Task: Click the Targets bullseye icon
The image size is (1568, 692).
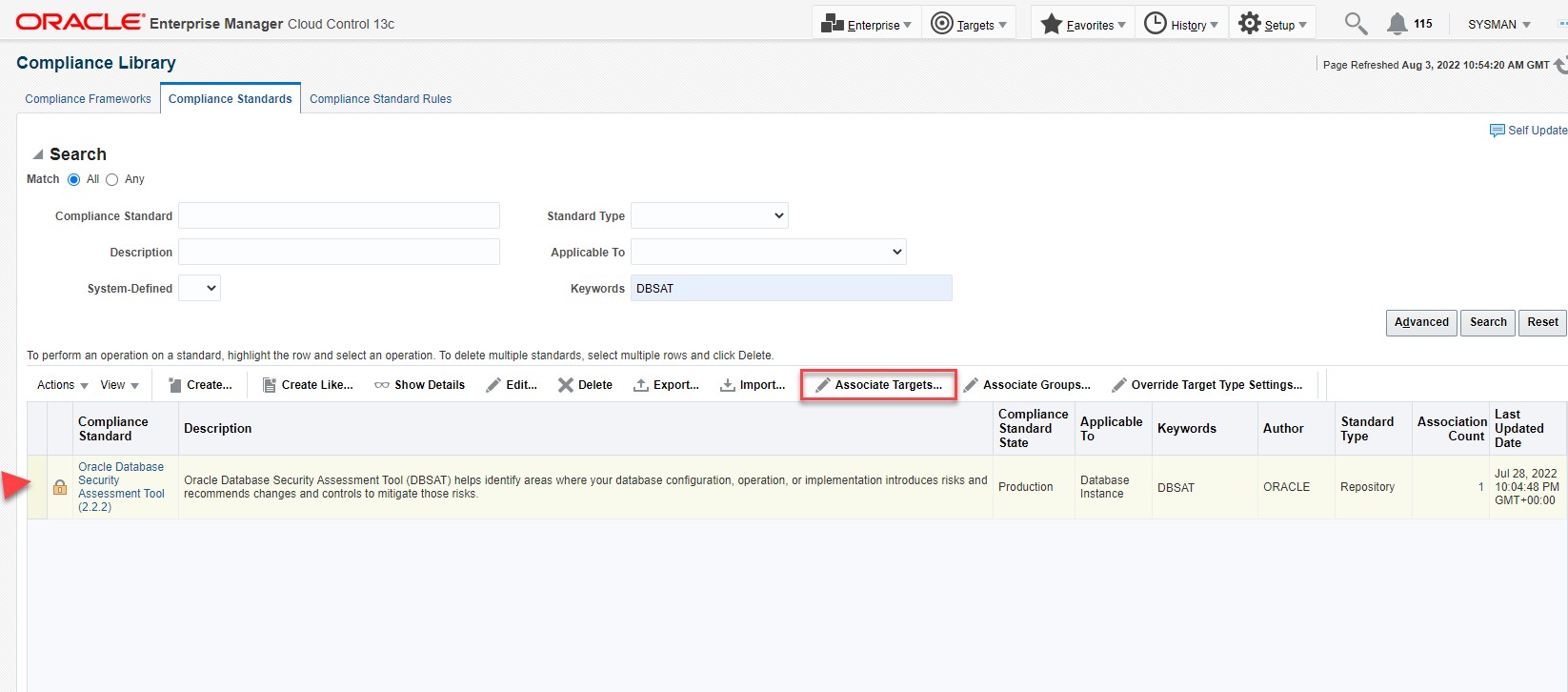Action: (941, 24)
